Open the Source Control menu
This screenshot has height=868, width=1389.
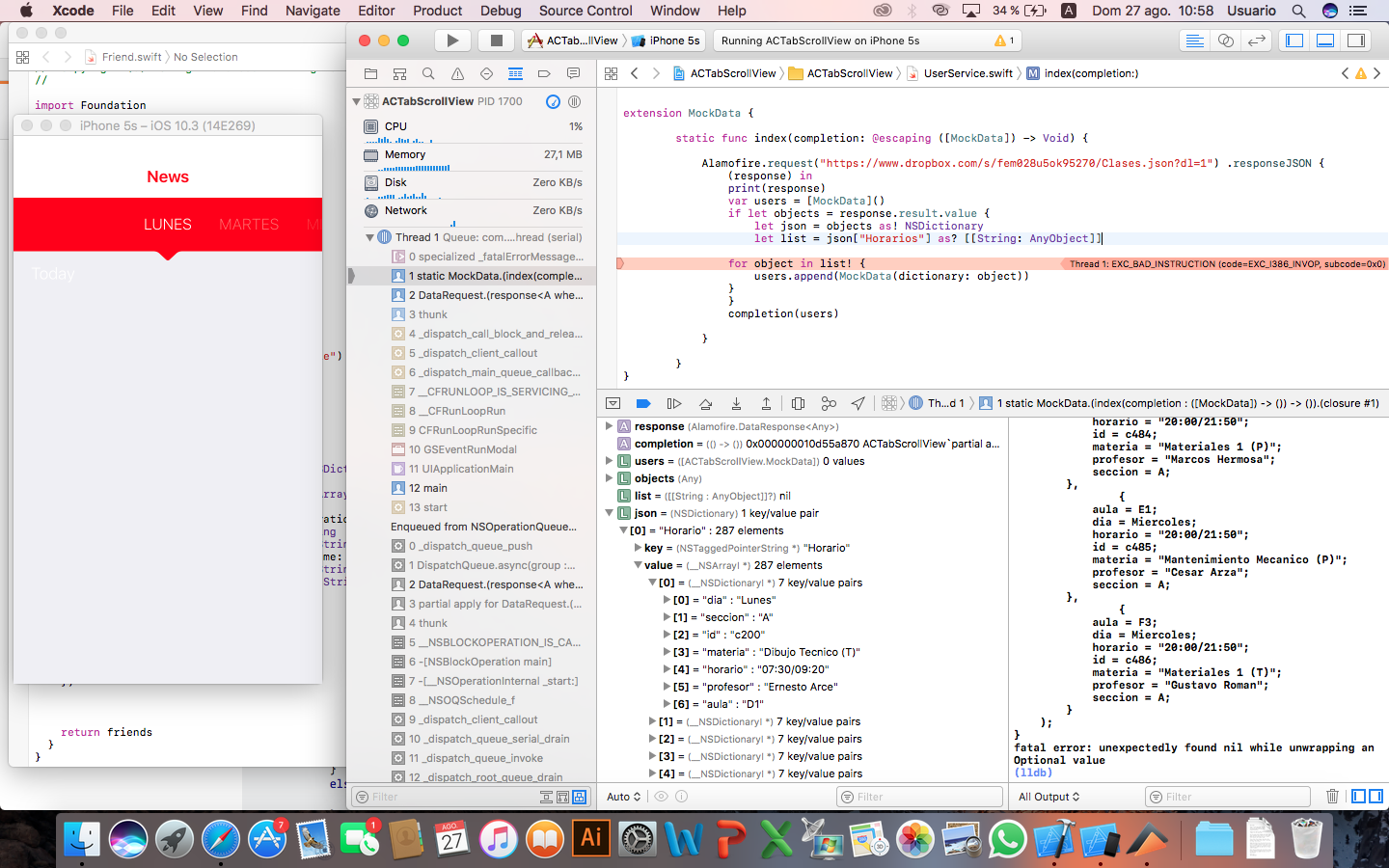point(586,11)
